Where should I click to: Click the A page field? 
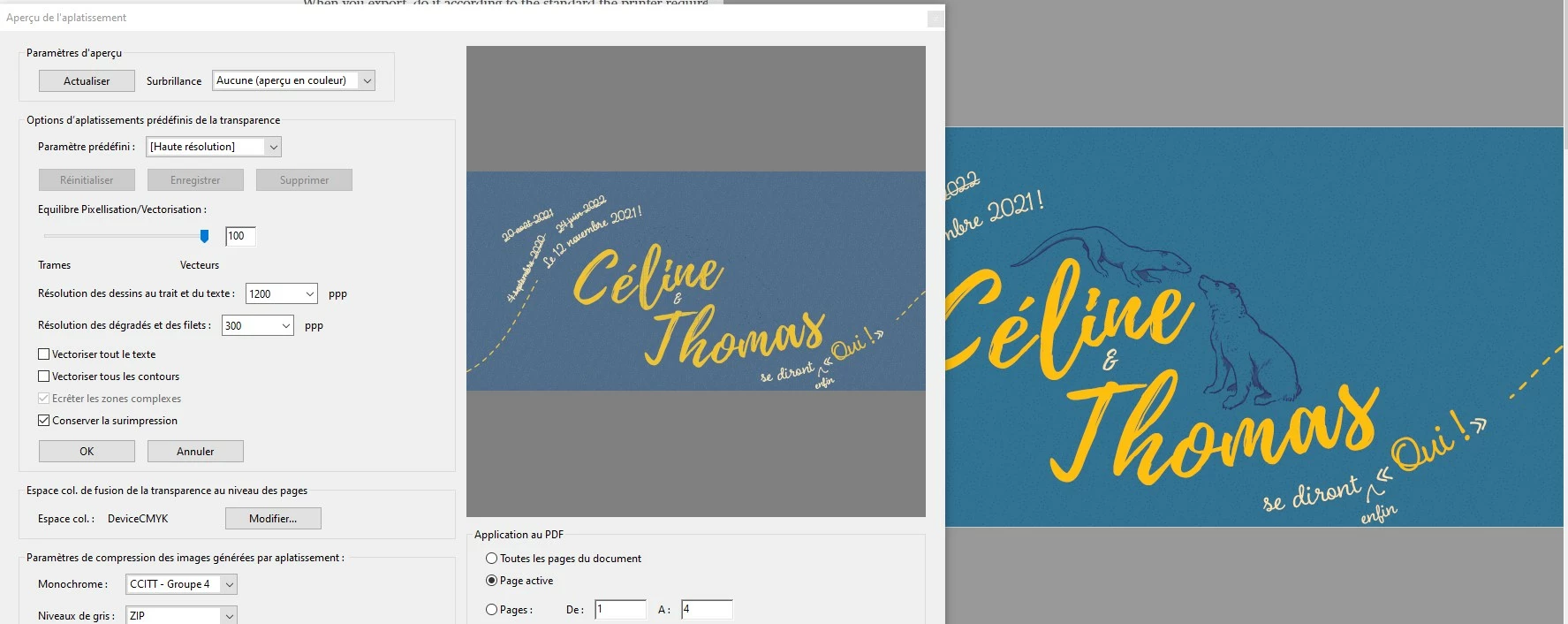click(707, 609)
